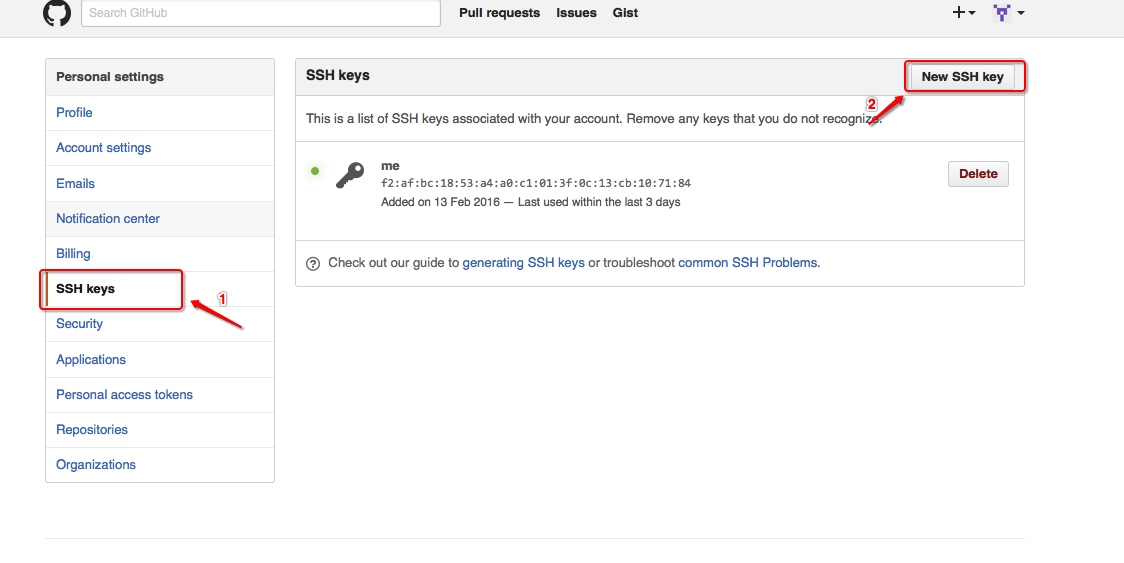Click the key icon beside me
This screenshot has height=563, width=1124.
point(350,175)
